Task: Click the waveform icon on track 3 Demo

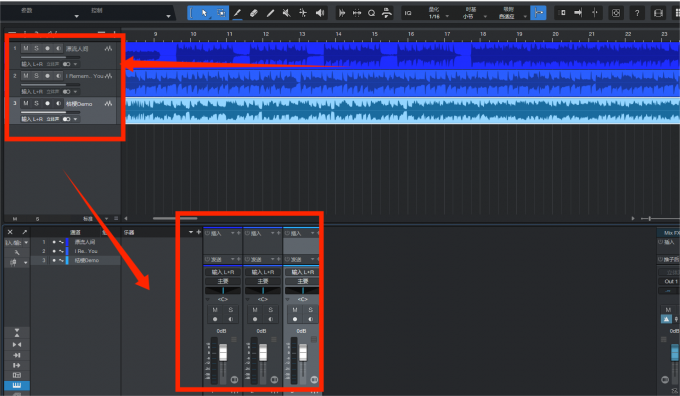Action: click(108, 103)
